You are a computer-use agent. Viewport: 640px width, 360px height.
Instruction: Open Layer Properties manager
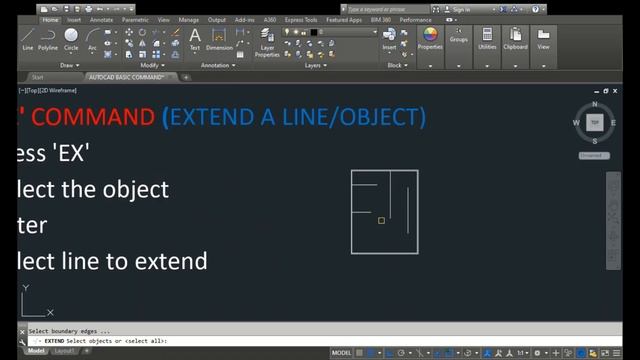click(267, 42)
